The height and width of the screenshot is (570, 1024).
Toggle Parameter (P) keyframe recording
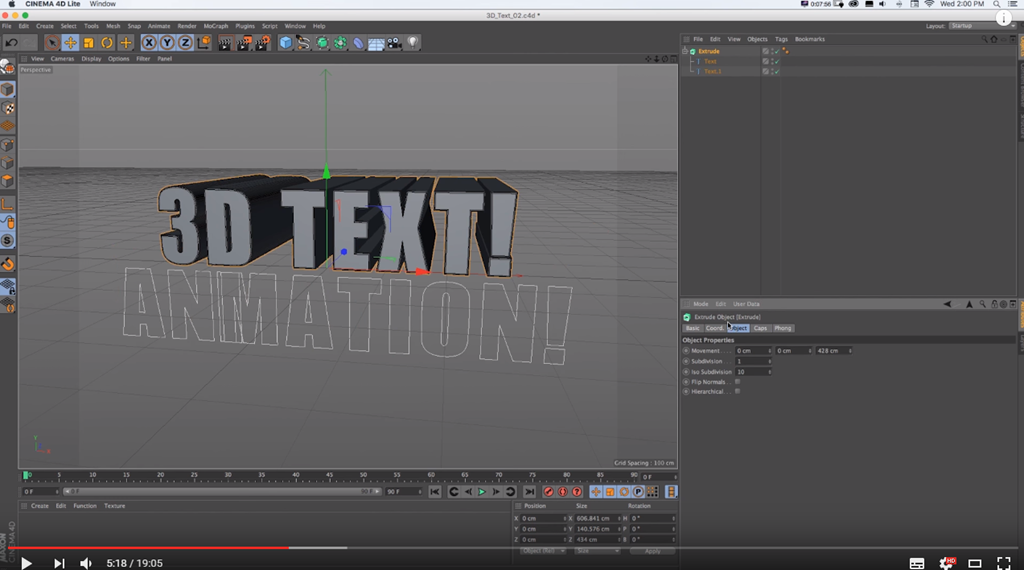(x=638, y=492)
